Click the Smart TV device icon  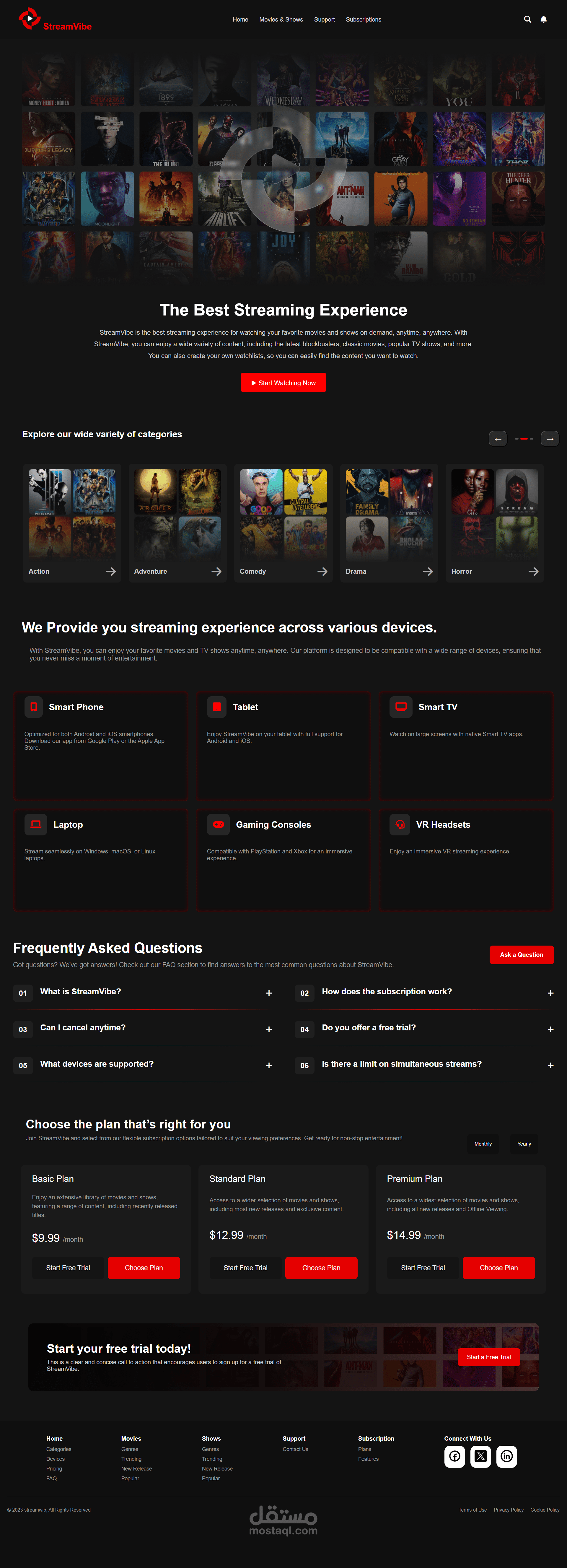click(x=401, y=707)
